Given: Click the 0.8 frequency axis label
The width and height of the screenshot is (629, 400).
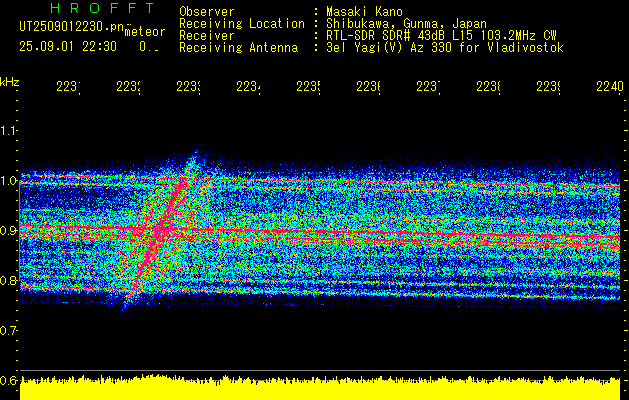Looking at the screenshot, I should [x=8, y=280].
